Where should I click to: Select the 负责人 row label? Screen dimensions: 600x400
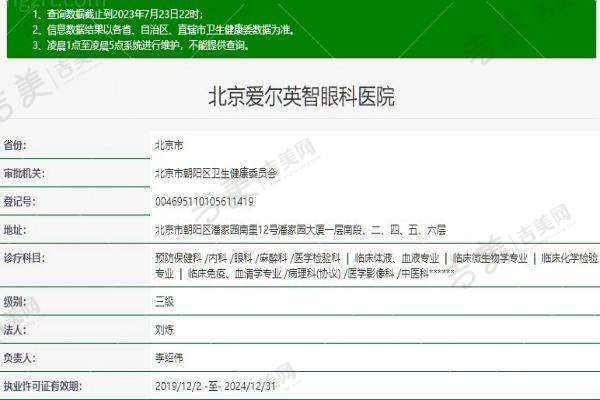click(x=20, y=356)
